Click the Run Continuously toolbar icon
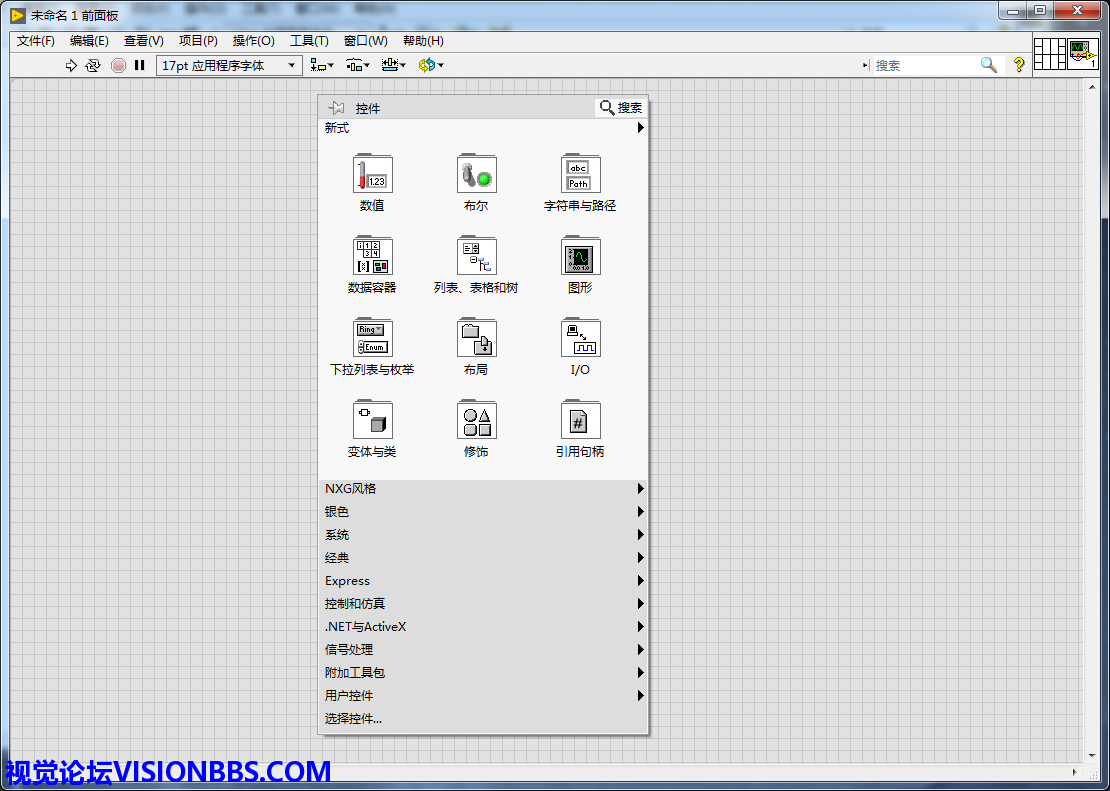 point(93,65)
